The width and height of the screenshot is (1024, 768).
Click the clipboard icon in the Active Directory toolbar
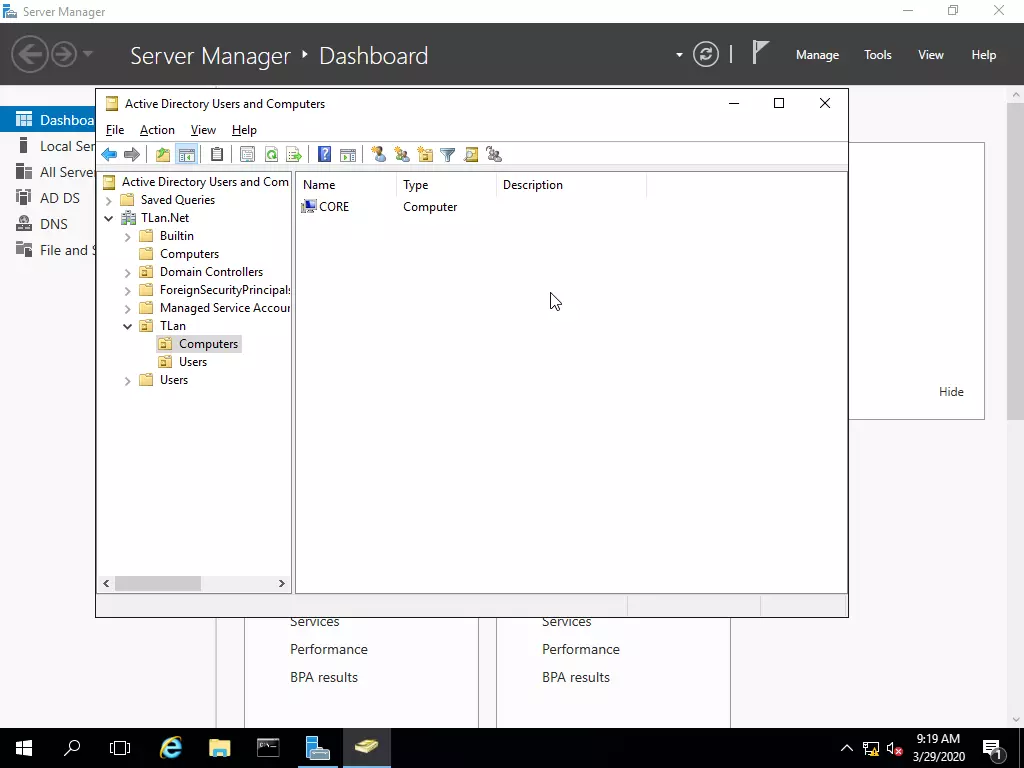tap(217, 155)
